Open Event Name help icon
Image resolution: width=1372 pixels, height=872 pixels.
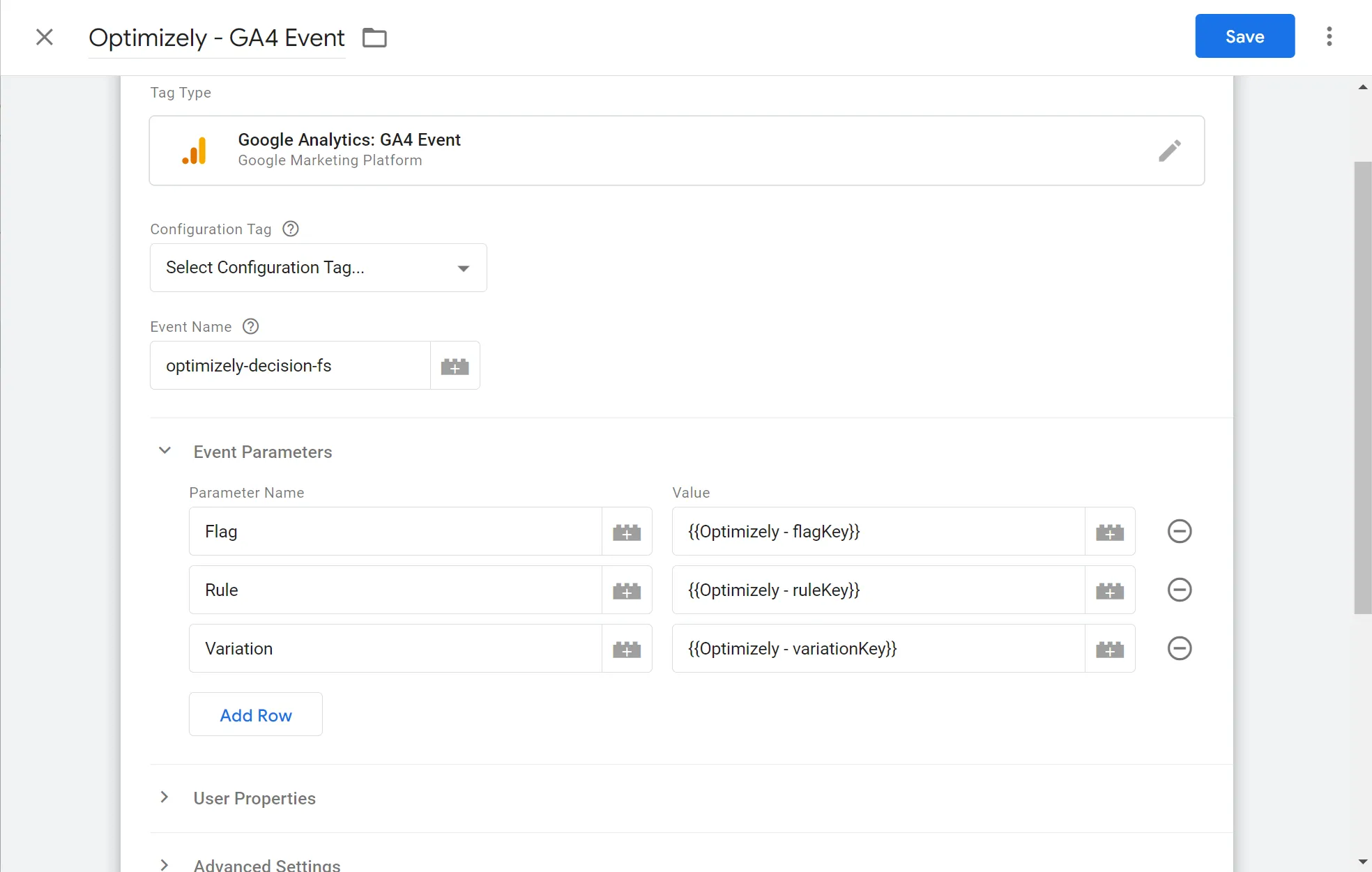(x=251, y=326)
